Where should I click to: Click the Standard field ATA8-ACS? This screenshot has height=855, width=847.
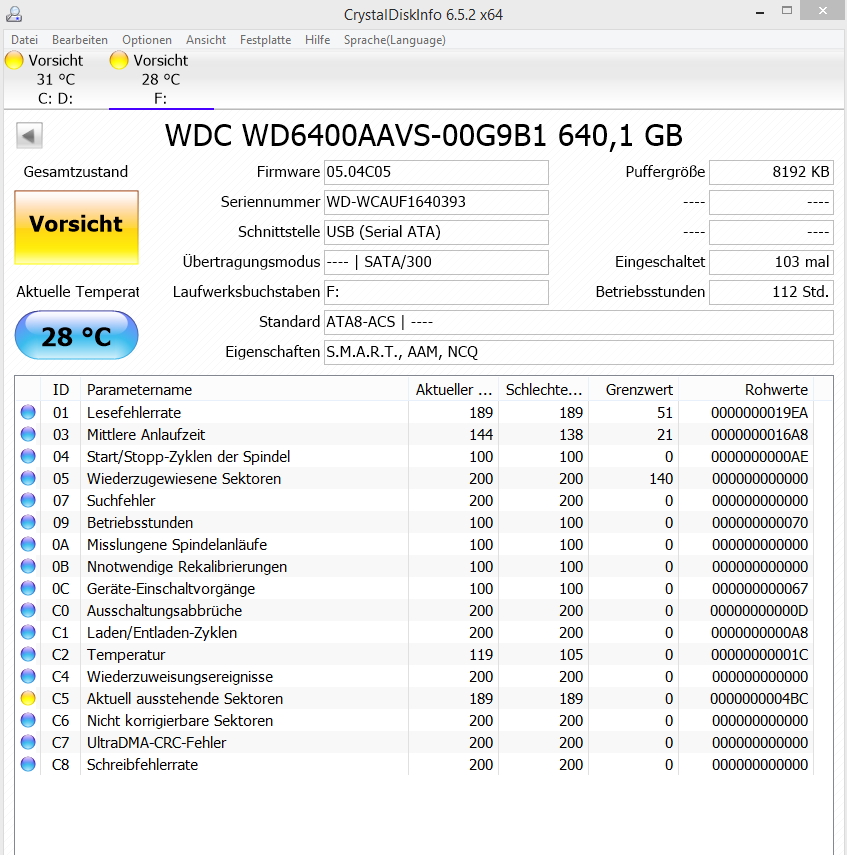tap(579, 322)
